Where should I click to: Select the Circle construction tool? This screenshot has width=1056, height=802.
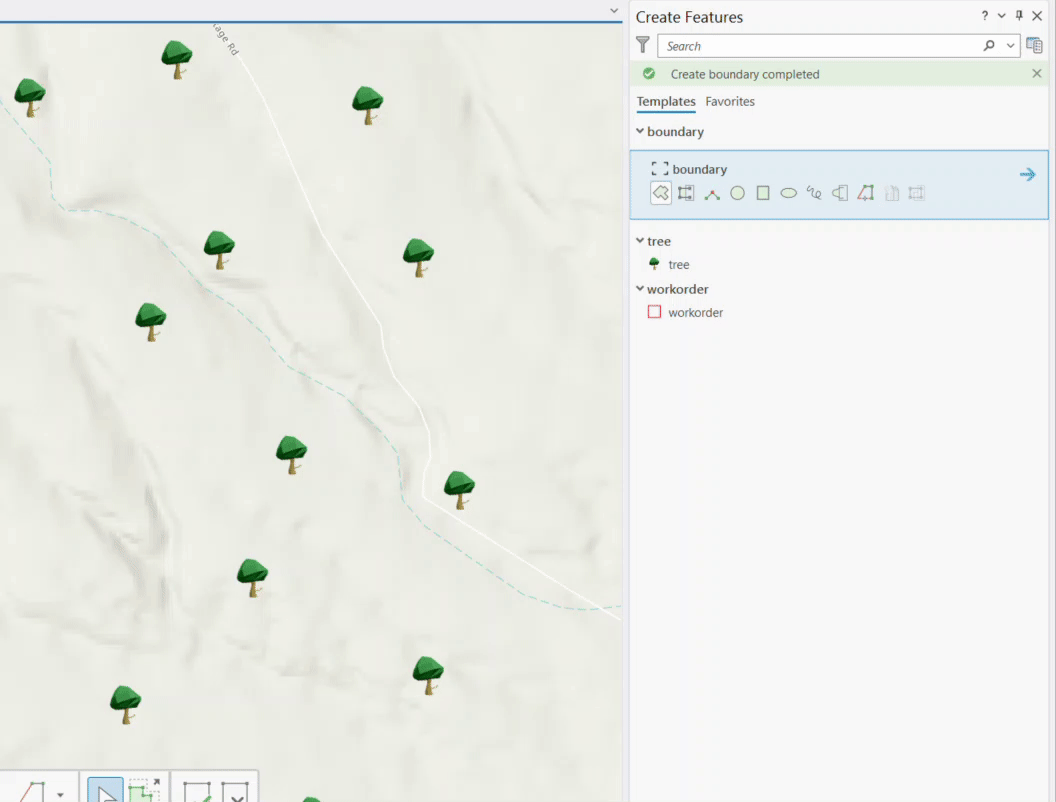(737, 193)
